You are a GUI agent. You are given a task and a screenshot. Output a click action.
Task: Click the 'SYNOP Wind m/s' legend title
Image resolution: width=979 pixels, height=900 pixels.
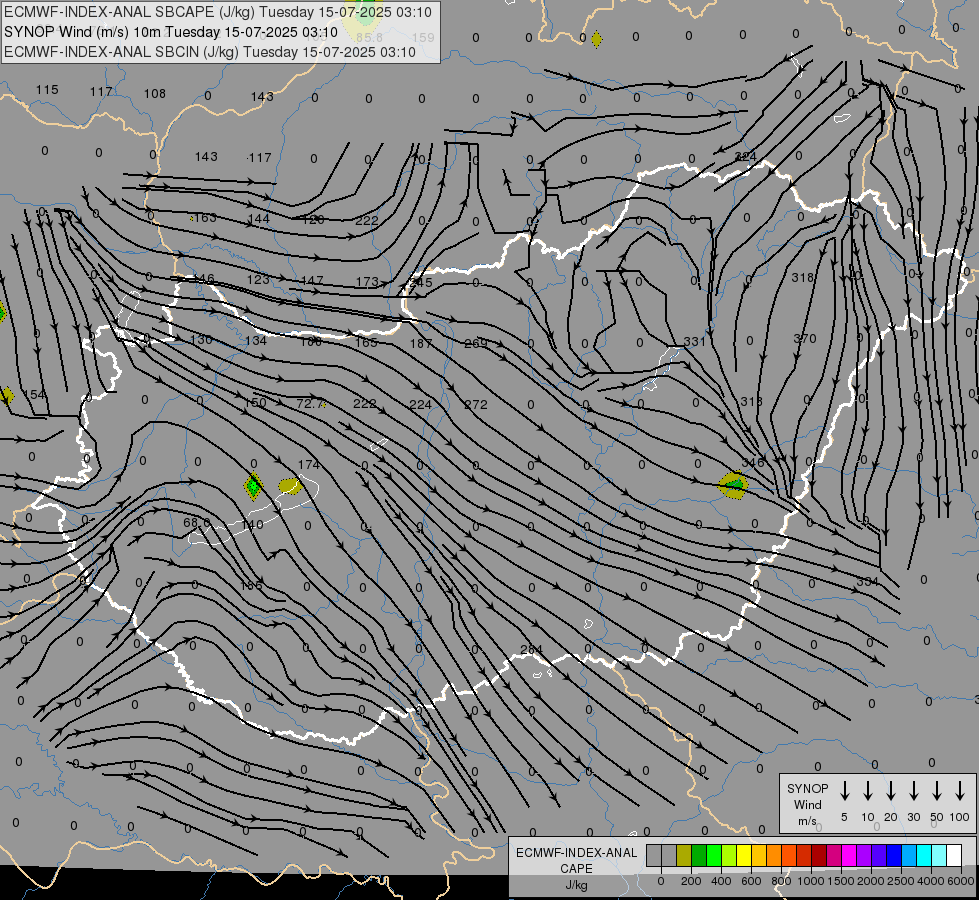(807, 804)
